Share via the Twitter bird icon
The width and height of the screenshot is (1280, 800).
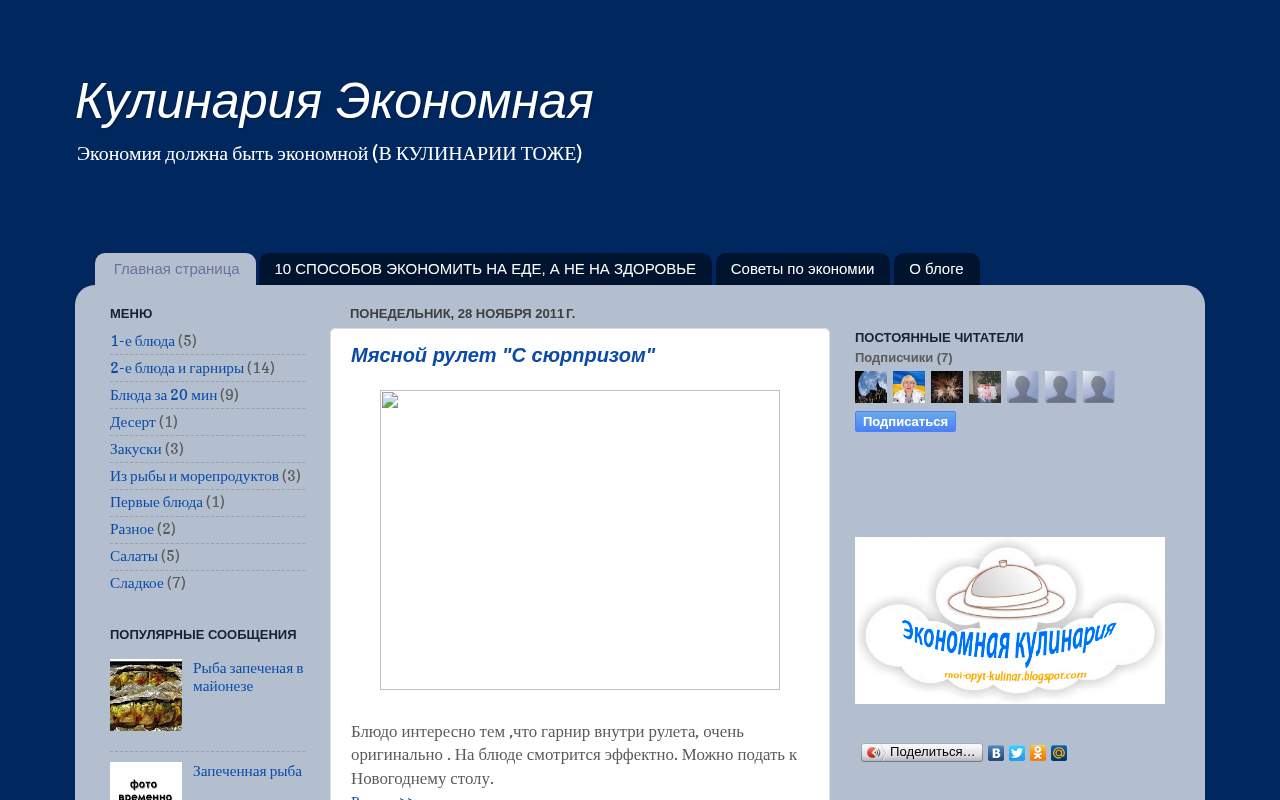click(1017, 753)
